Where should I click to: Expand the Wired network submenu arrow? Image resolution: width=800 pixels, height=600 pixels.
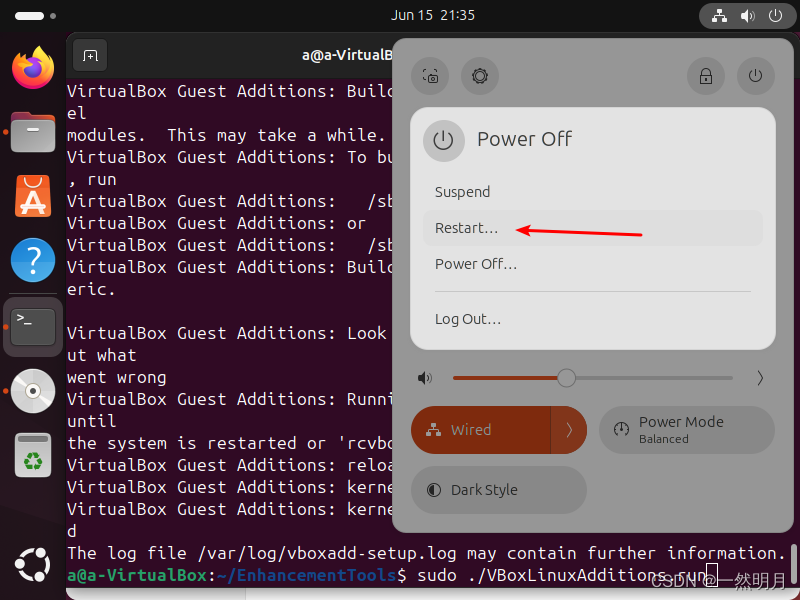tap(569, 430)
